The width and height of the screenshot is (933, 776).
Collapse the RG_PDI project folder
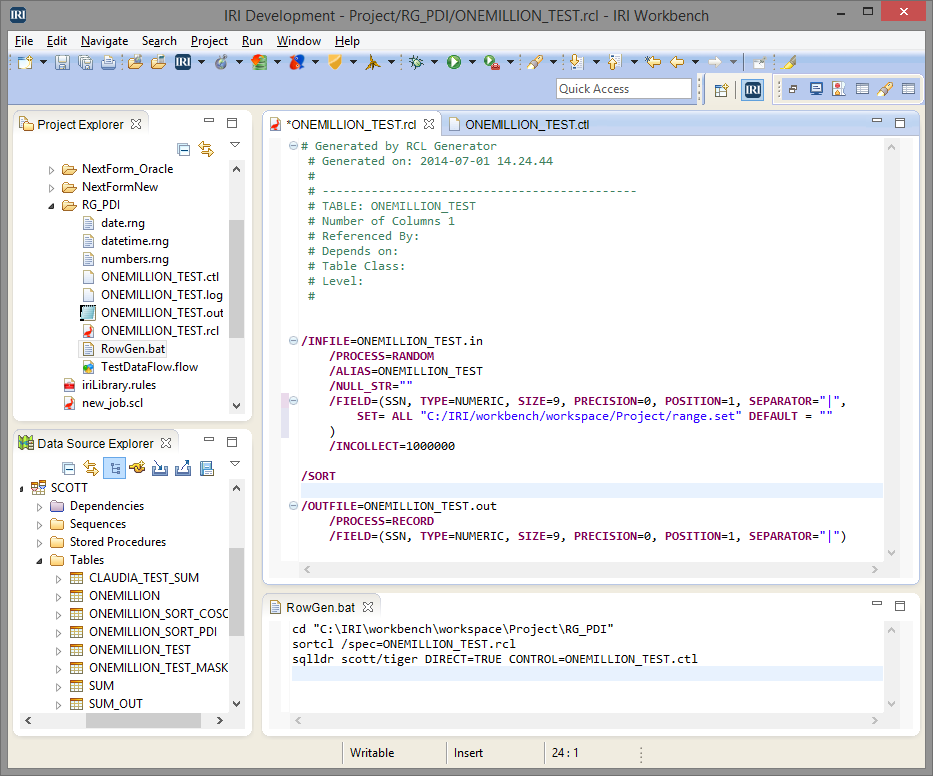pyautogui.click(x=52, y=206)
